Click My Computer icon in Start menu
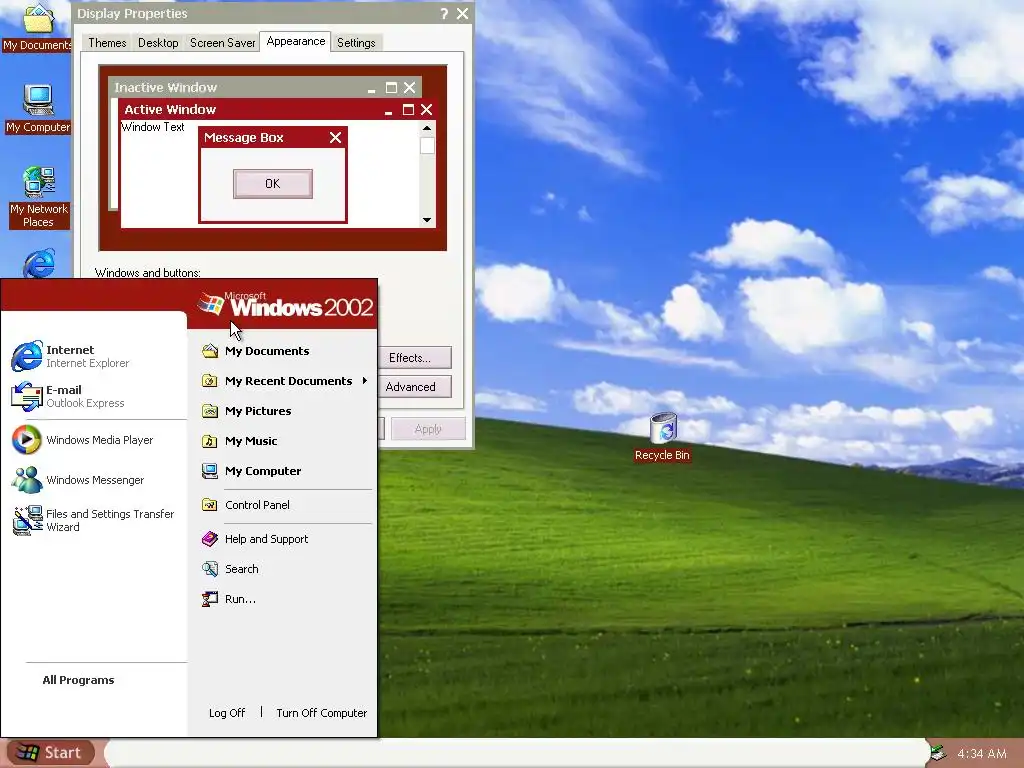The image size is (1024, 768). pyautogui.click(x=210, y=471)
